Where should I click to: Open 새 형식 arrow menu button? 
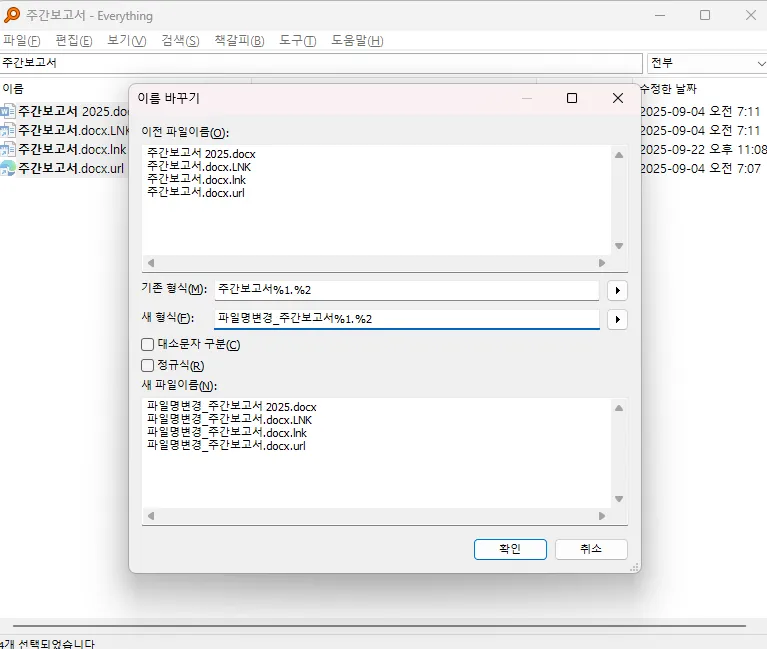click(x=617, y=319)
